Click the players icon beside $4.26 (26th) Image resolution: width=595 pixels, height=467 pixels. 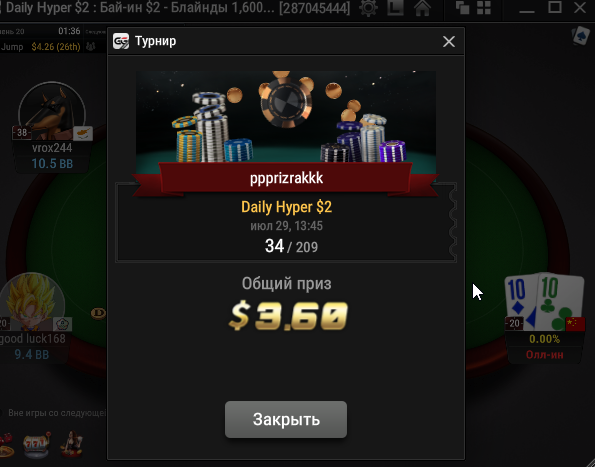[x=91, y=47]
